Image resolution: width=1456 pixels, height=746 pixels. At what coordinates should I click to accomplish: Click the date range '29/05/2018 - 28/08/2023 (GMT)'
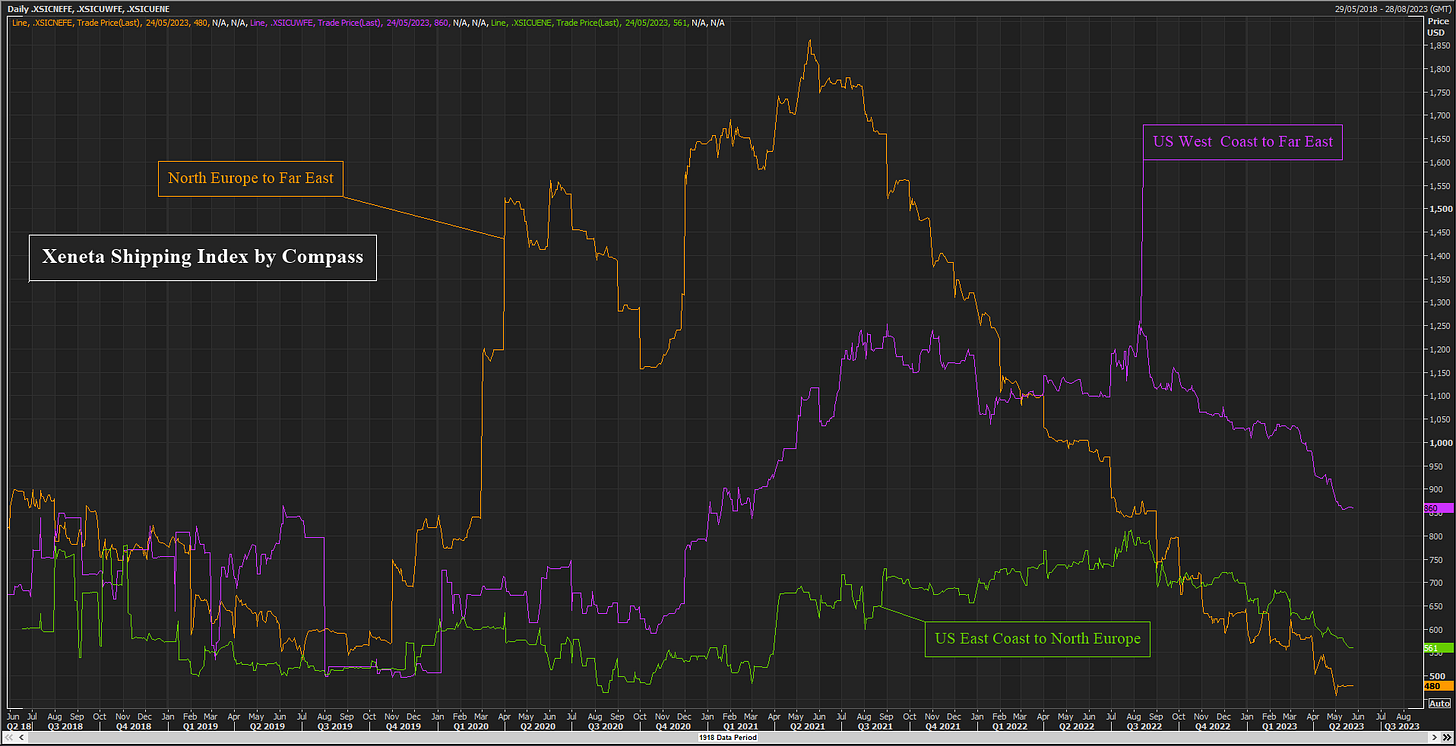coord(1392,8)
